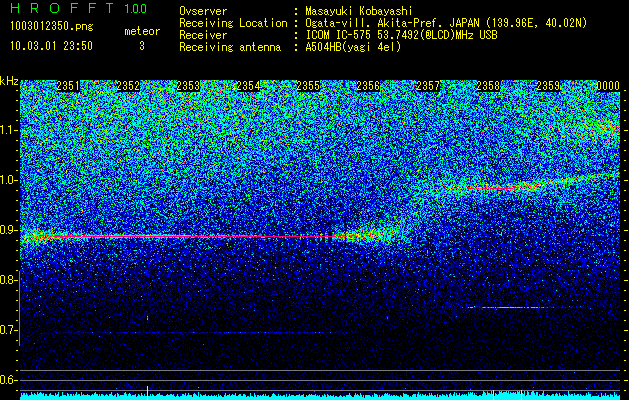Click the 2359 time marker
The width and height of the screenshot is (629, 400).
tap(548, 86)
